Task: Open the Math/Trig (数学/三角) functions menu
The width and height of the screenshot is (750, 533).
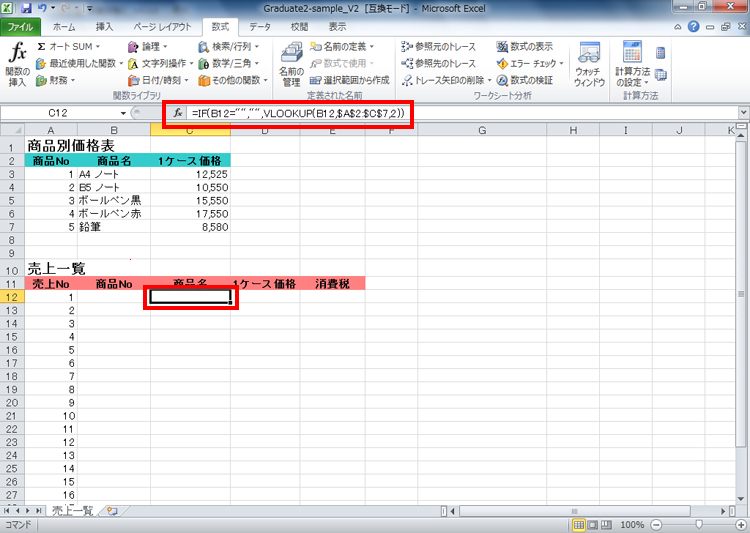Action: (229, 63)
